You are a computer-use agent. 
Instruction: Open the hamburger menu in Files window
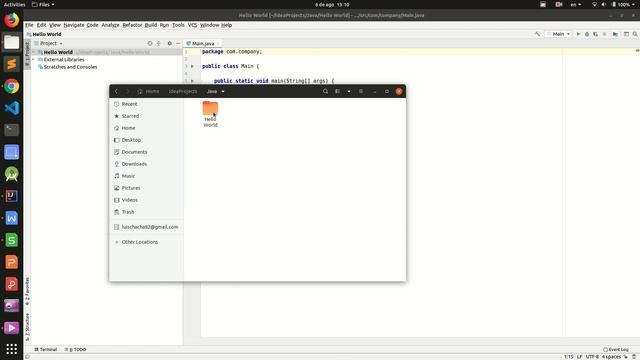pyautogui.click(x=361, y=91)
